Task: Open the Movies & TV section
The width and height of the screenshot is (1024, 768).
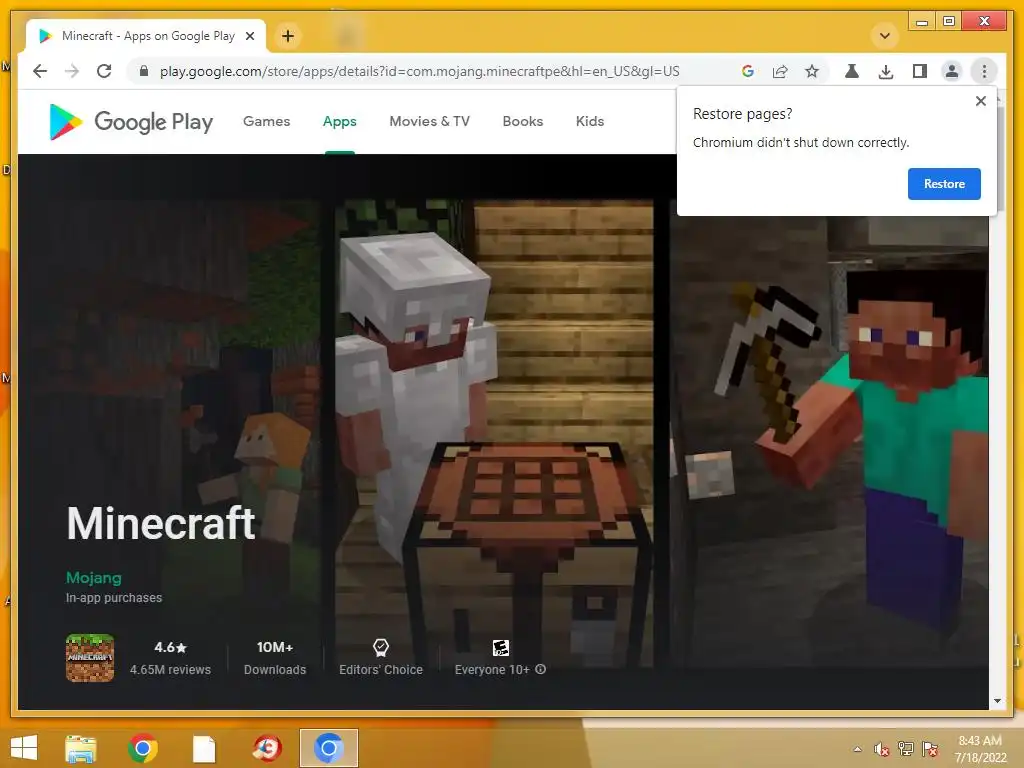Action: coord(429,121)
